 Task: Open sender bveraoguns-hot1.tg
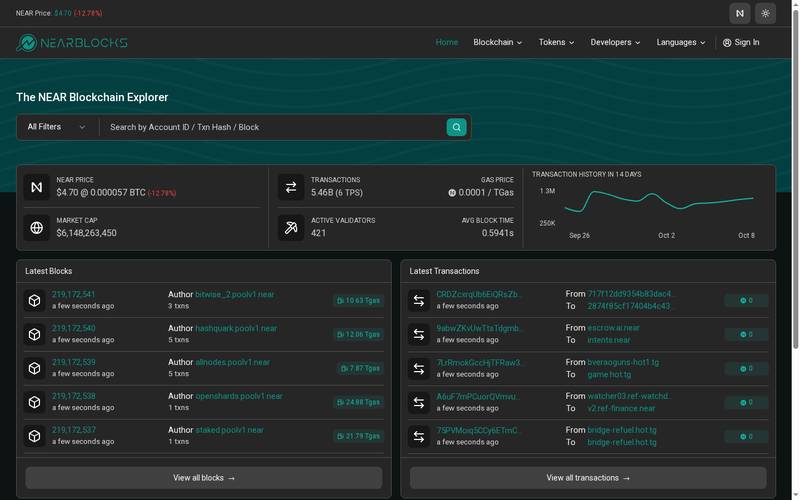coord(623,362)
